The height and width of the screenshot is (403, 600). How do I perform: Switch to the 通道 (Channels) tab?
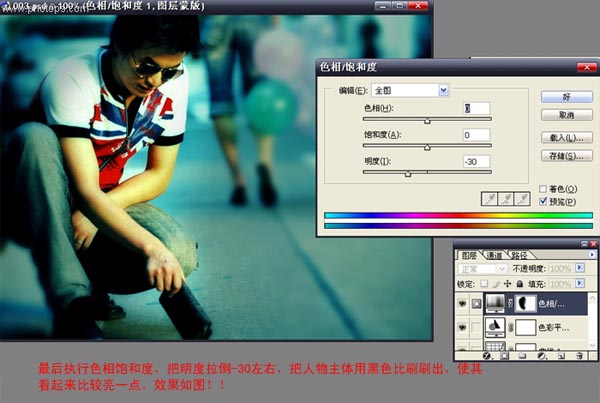point(495,255)
